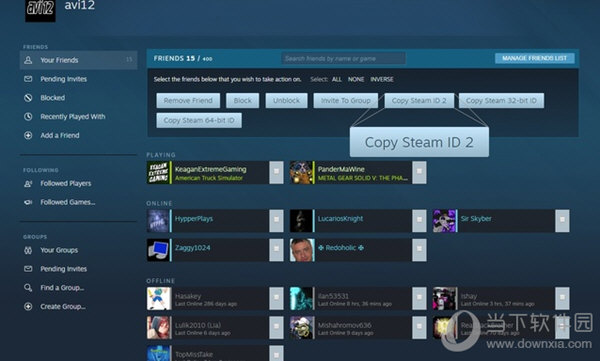Check the box beside Sir Skyber
This screenshot has height=361, width=600.
(562, 221)
